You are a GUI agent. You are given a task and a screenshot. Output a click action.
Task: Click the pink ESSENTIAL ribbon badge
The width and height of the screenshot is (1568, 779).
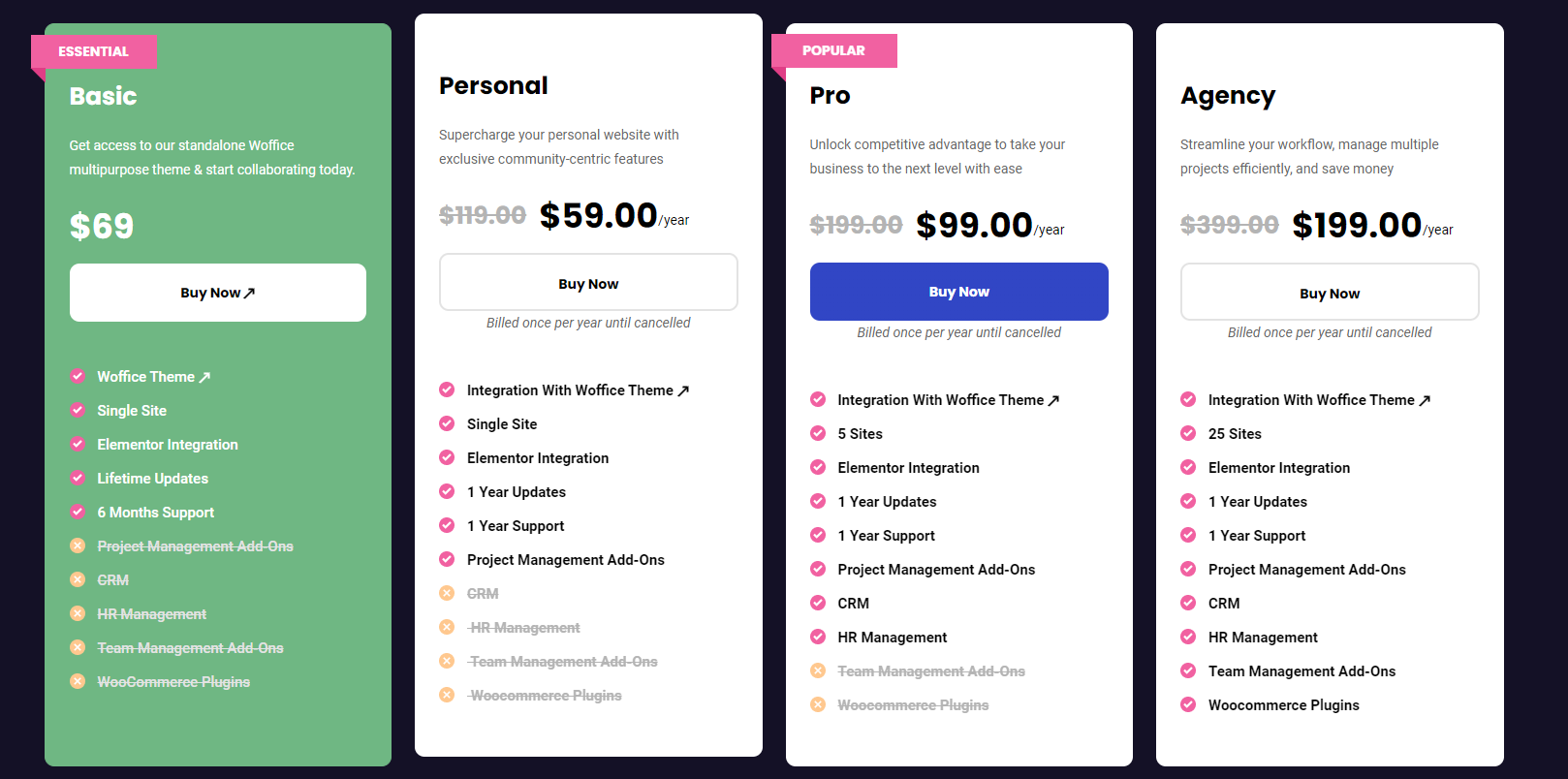click(x=94, y=51)
